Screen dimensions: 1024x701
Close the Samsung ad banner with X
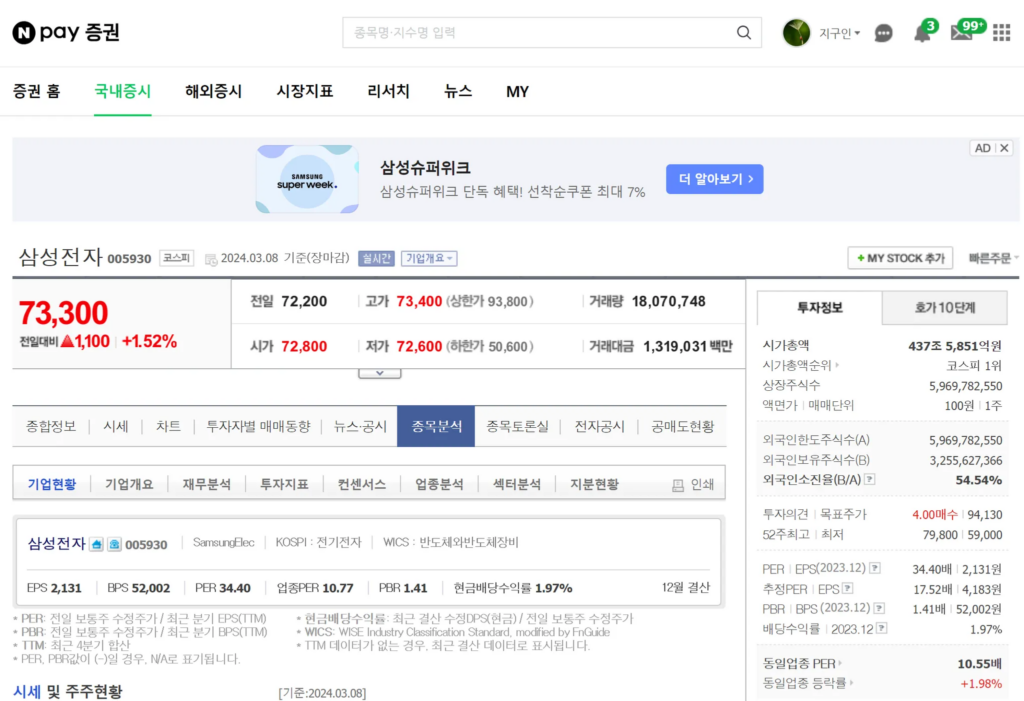click(1004, 148)
